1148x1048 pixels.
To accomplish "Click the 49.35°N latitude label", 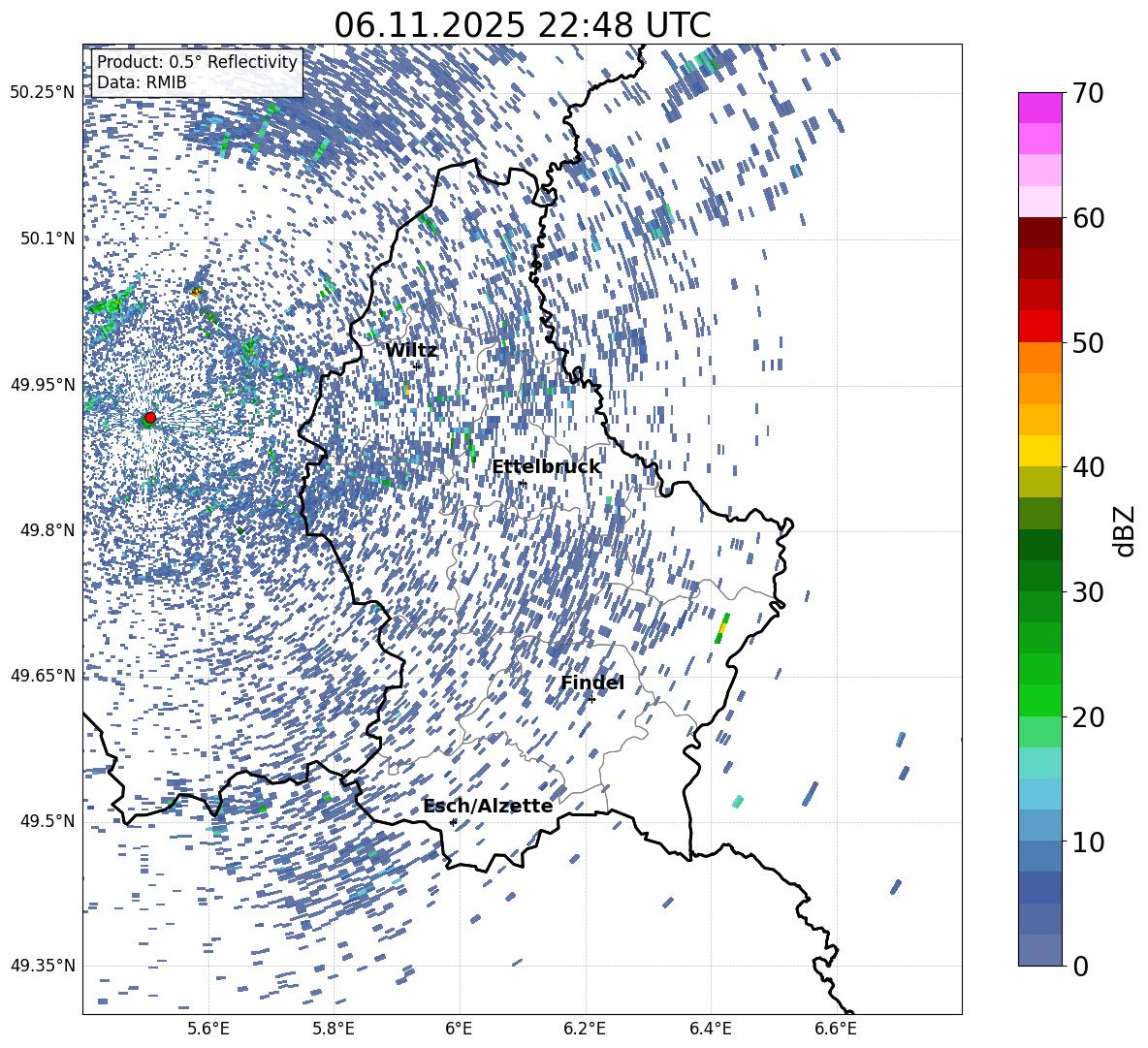I will coord(42,966).
